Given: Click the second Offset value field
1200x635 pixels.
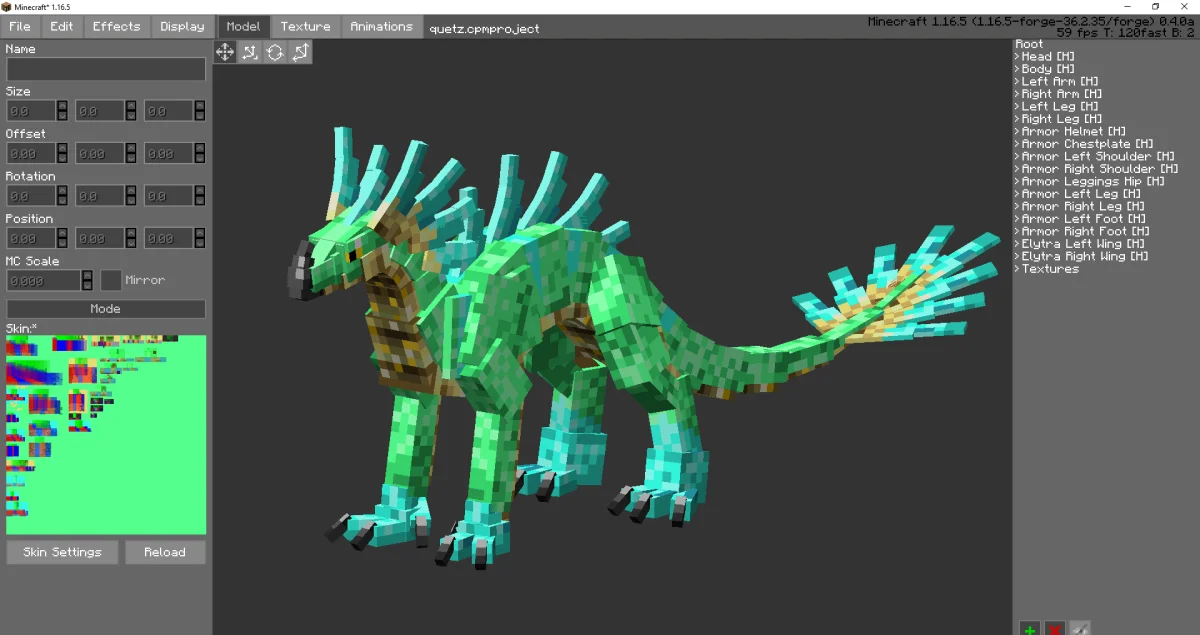Looking at the screenshot, I should tap(100, 154).
